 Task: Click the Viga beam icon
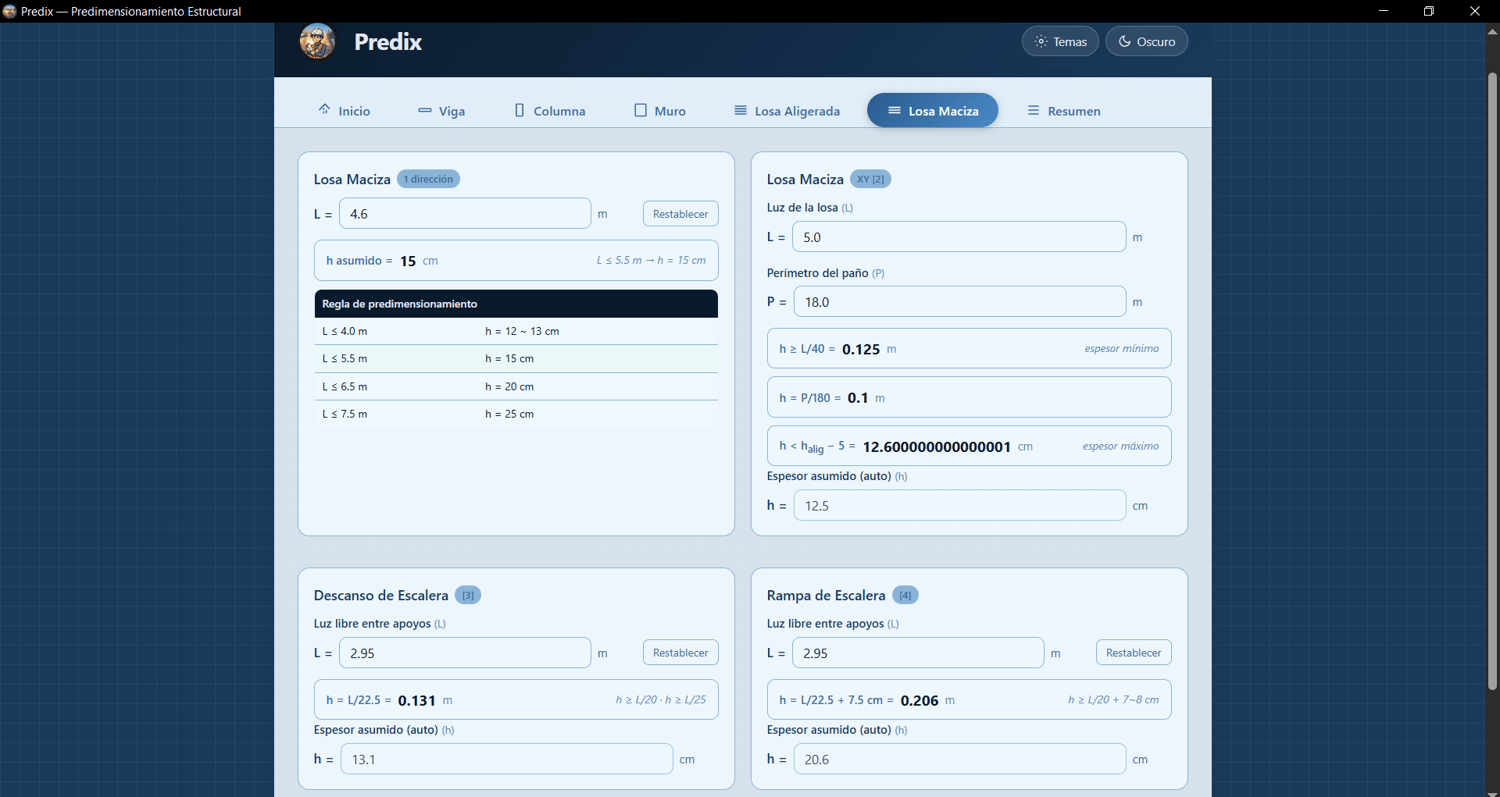click(425, 110)
